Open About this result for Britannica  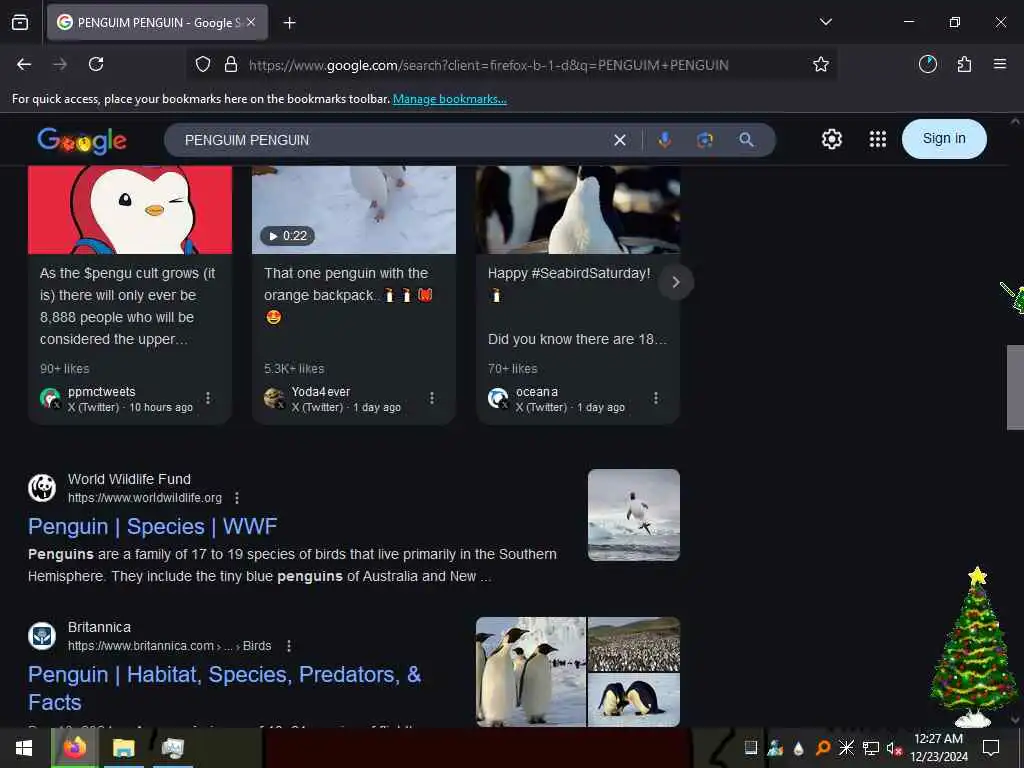tap(289, 646)
